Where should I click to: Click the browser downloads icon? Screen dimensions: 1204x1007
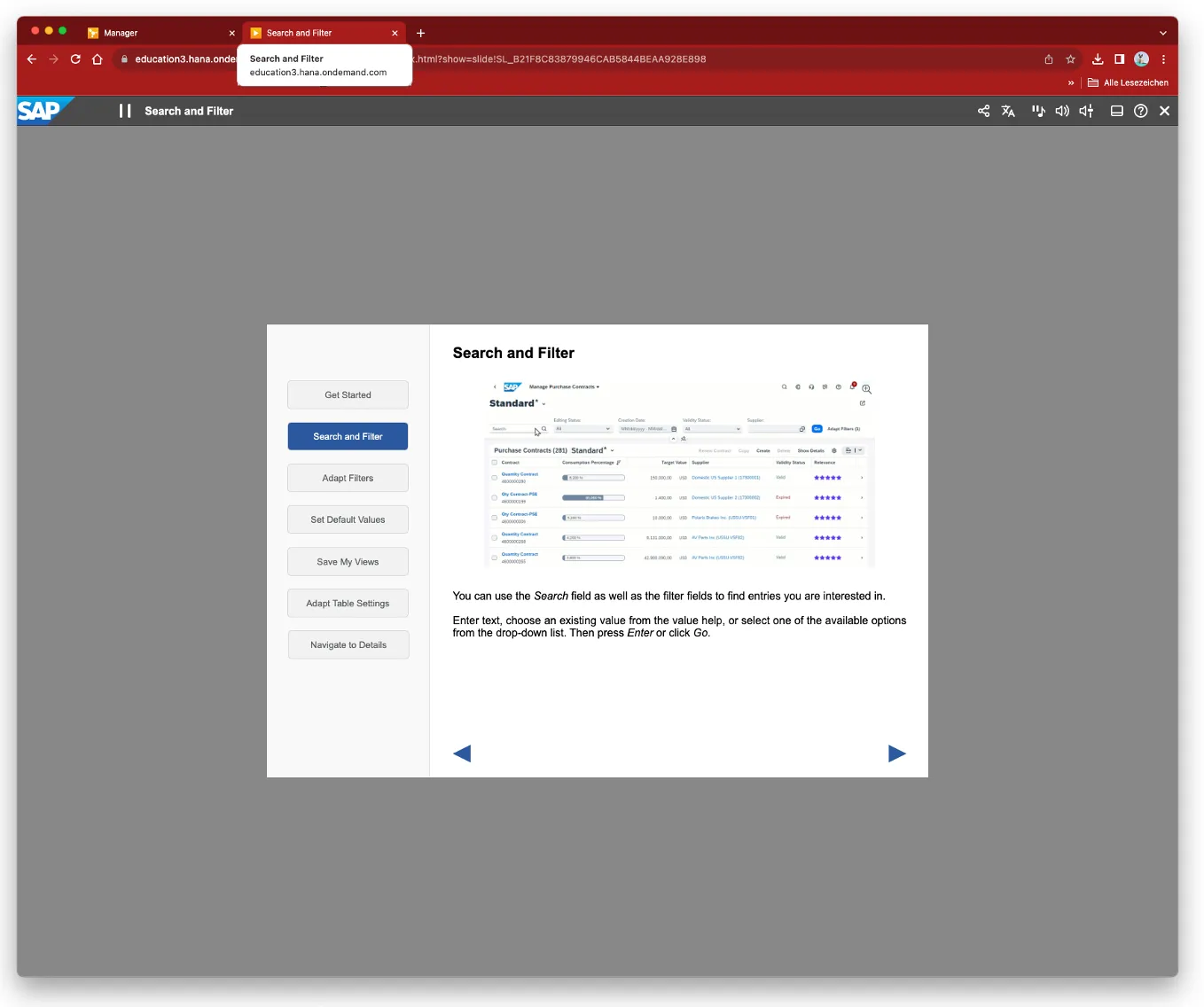pyautogui.click(x=1098, y=59)
